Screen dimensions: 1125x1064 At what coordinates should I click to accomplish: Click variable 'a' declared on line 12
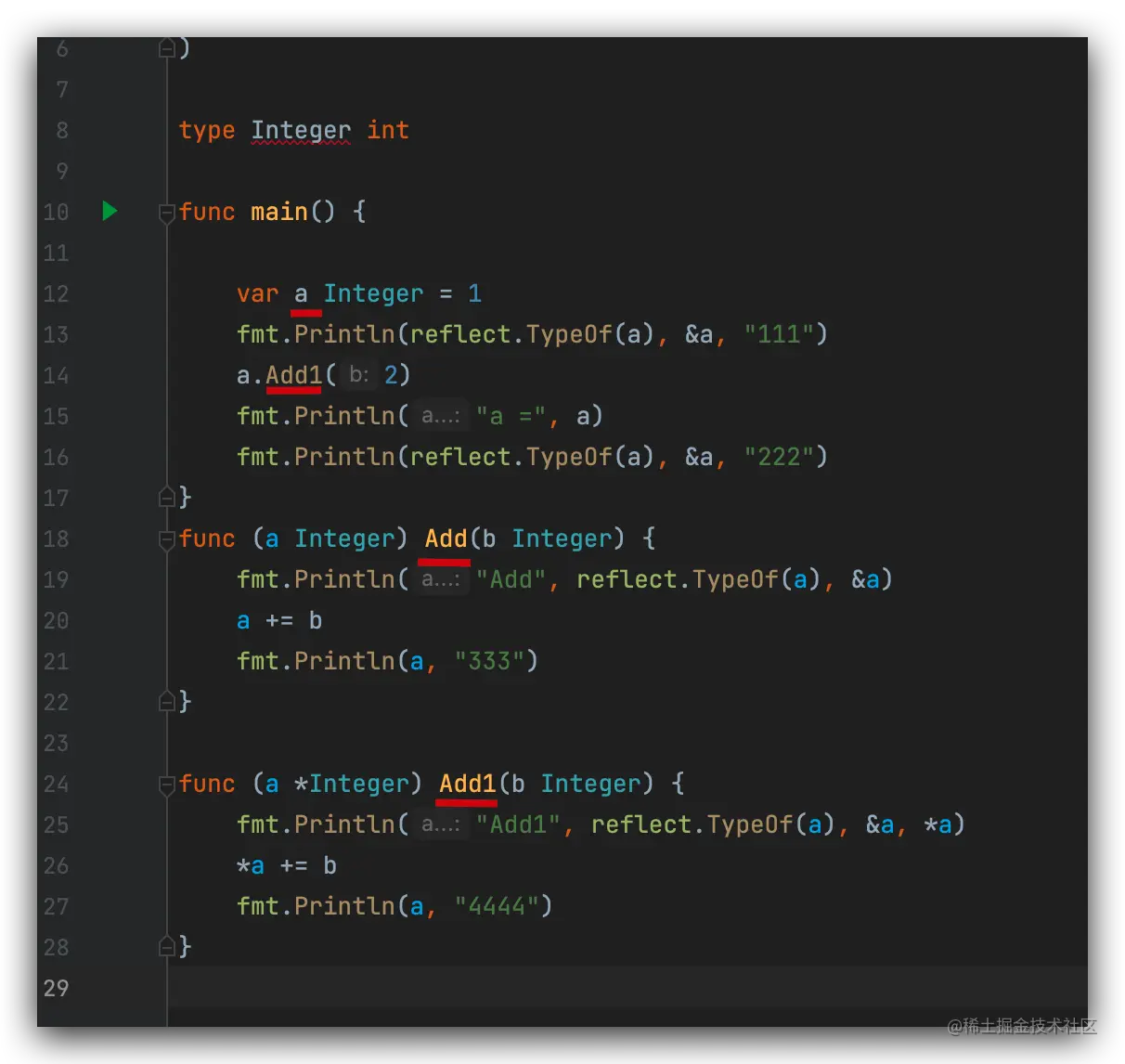pos(301,293)
